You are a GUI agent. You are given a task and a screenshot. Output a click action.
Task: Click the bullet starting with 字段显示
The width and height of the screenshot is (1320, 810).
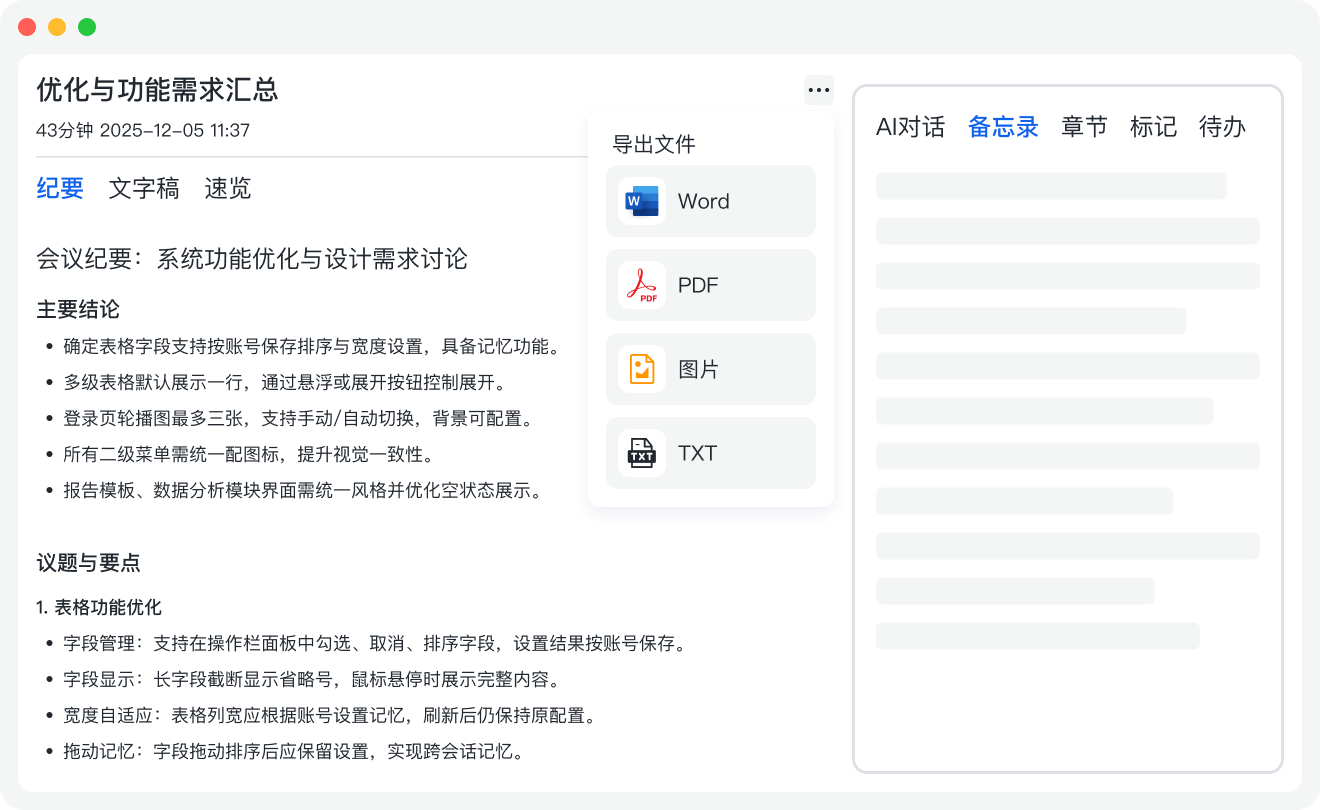[x=304, y=679]
